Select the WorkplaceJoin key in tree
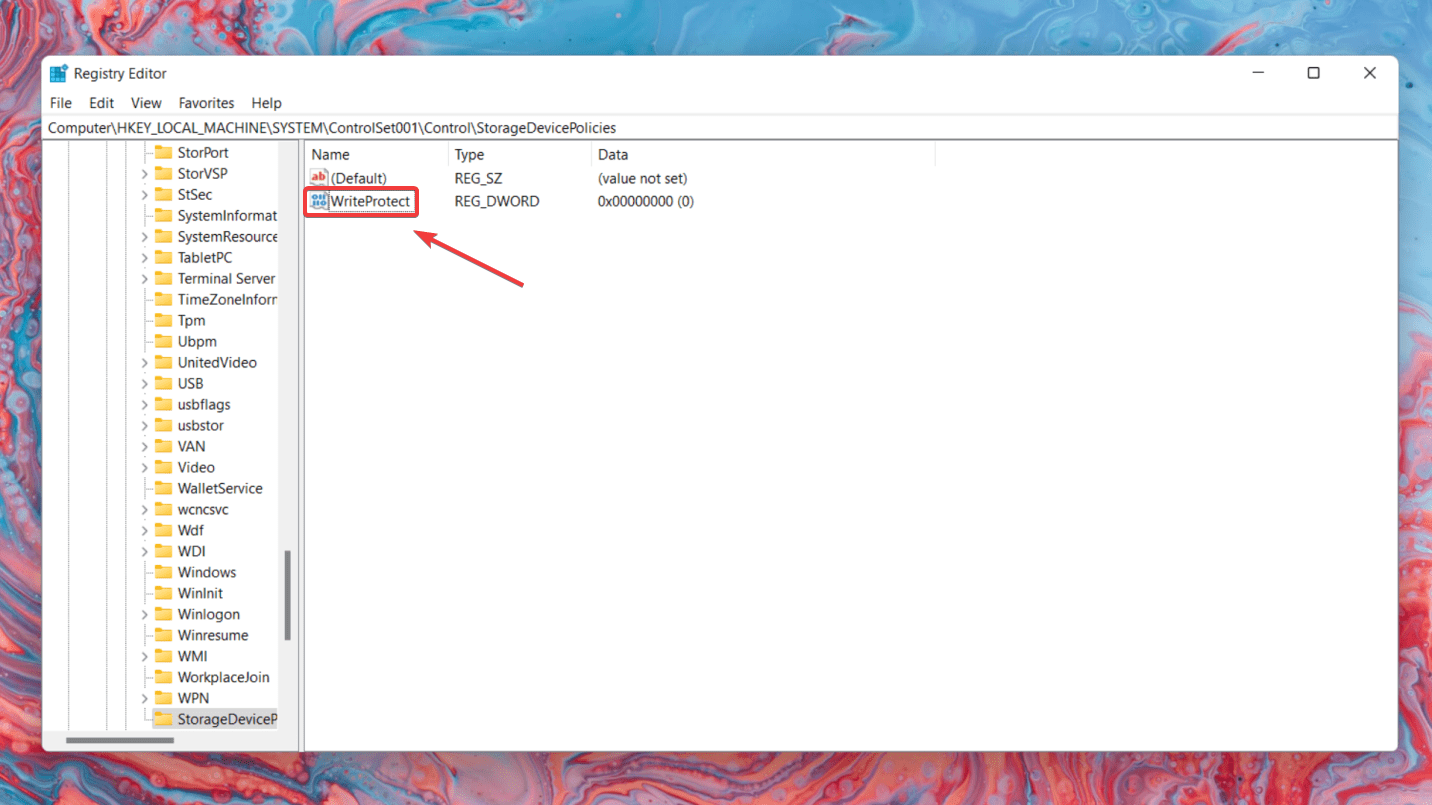This screenshot has height=805, width=1432. point(224,677)
